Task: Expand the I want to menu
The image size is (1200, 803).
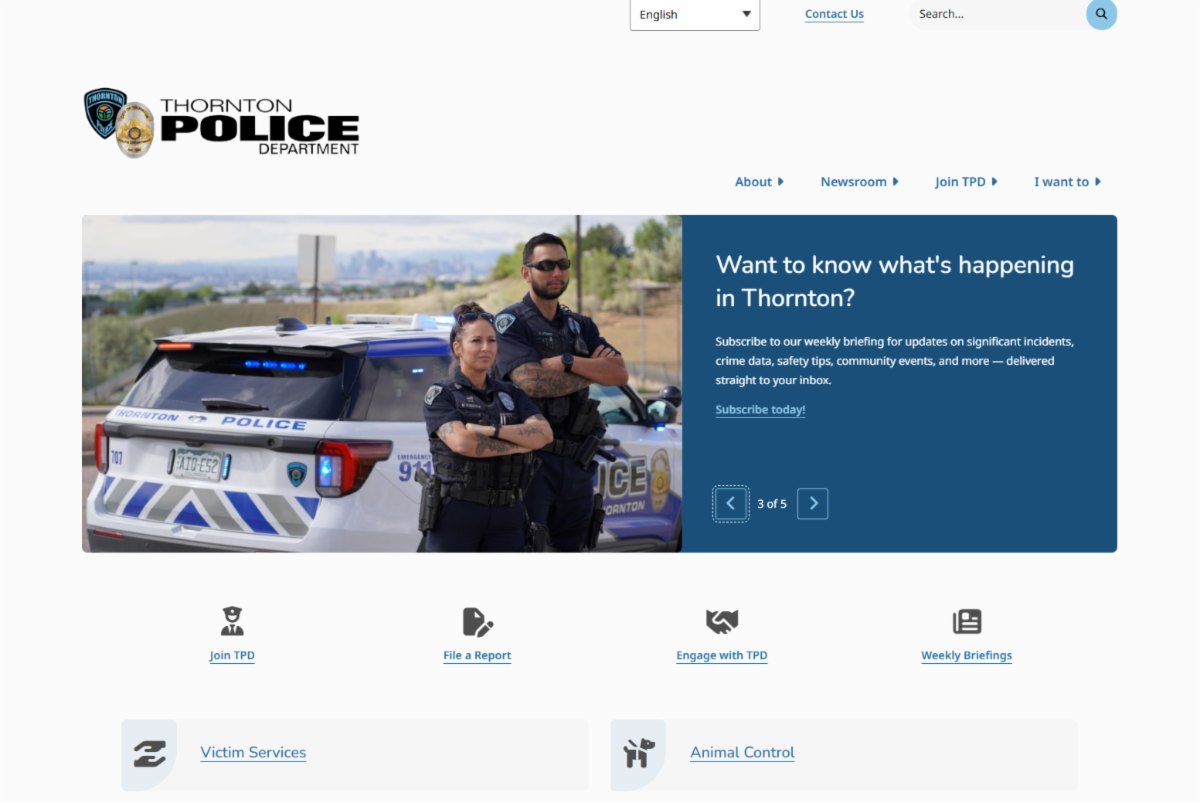Action: 1067,182
